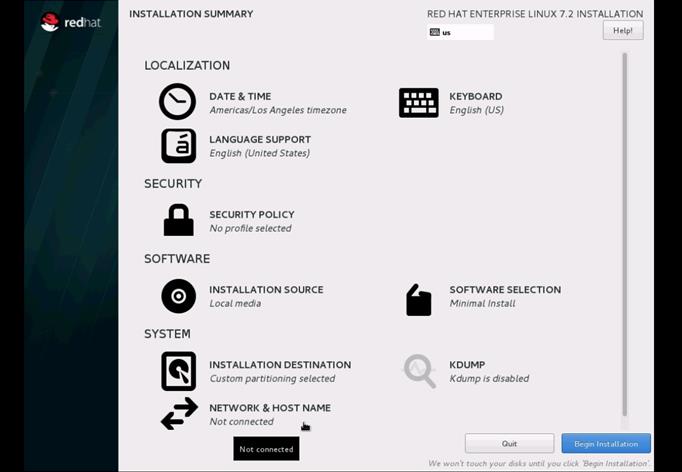The image size is (682, 472).
Task: Click 'Kdump is disabled' status text
Action: [489, 378]
